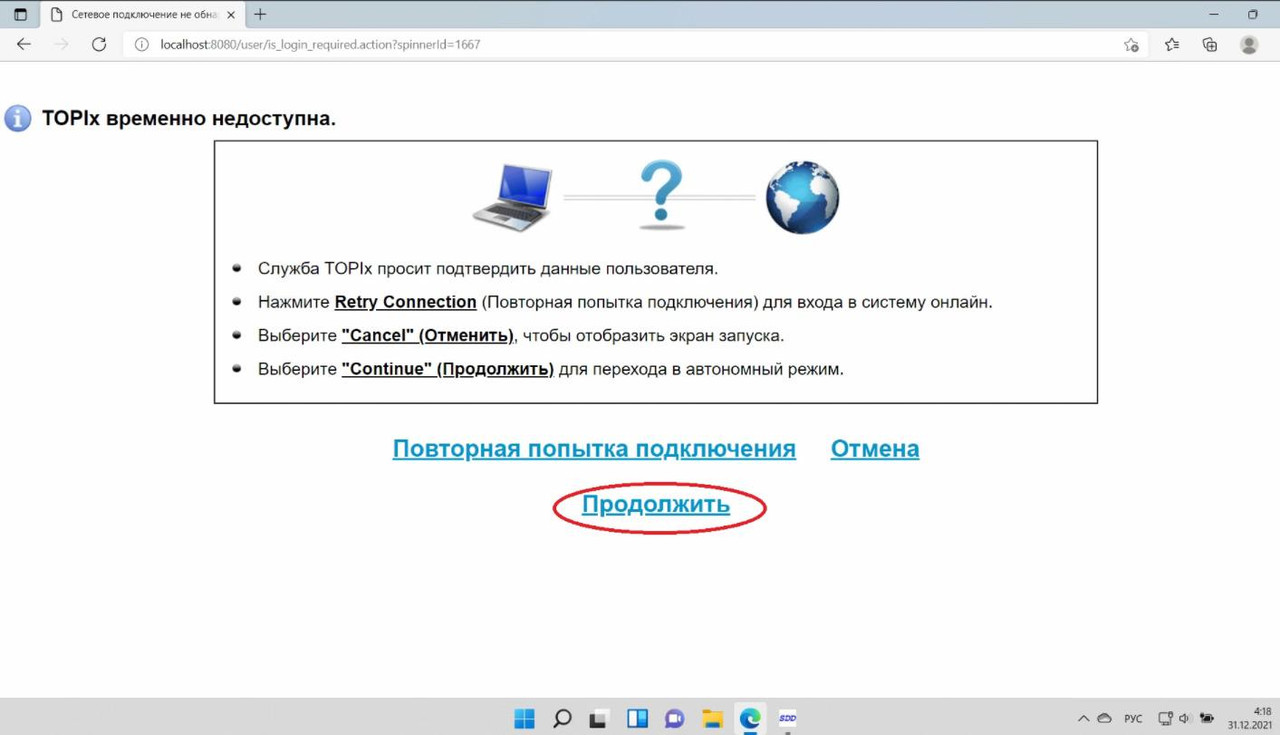Open the tab actions menu icon
The width and height of the screenshot is (1280, 735).
coord(20,15)
